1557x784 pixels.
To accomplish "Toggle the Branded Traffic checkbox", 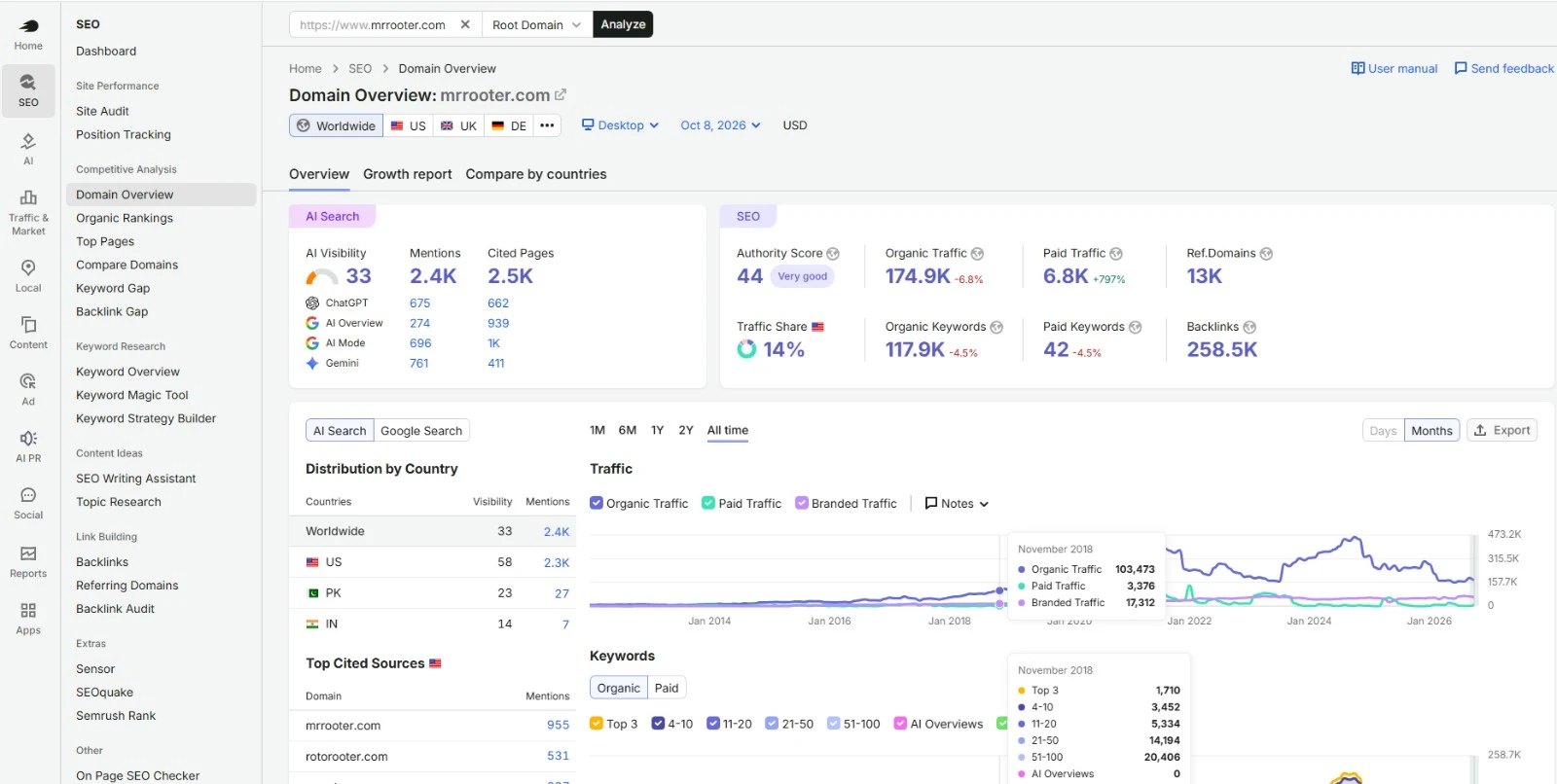I will pos(802,503).
